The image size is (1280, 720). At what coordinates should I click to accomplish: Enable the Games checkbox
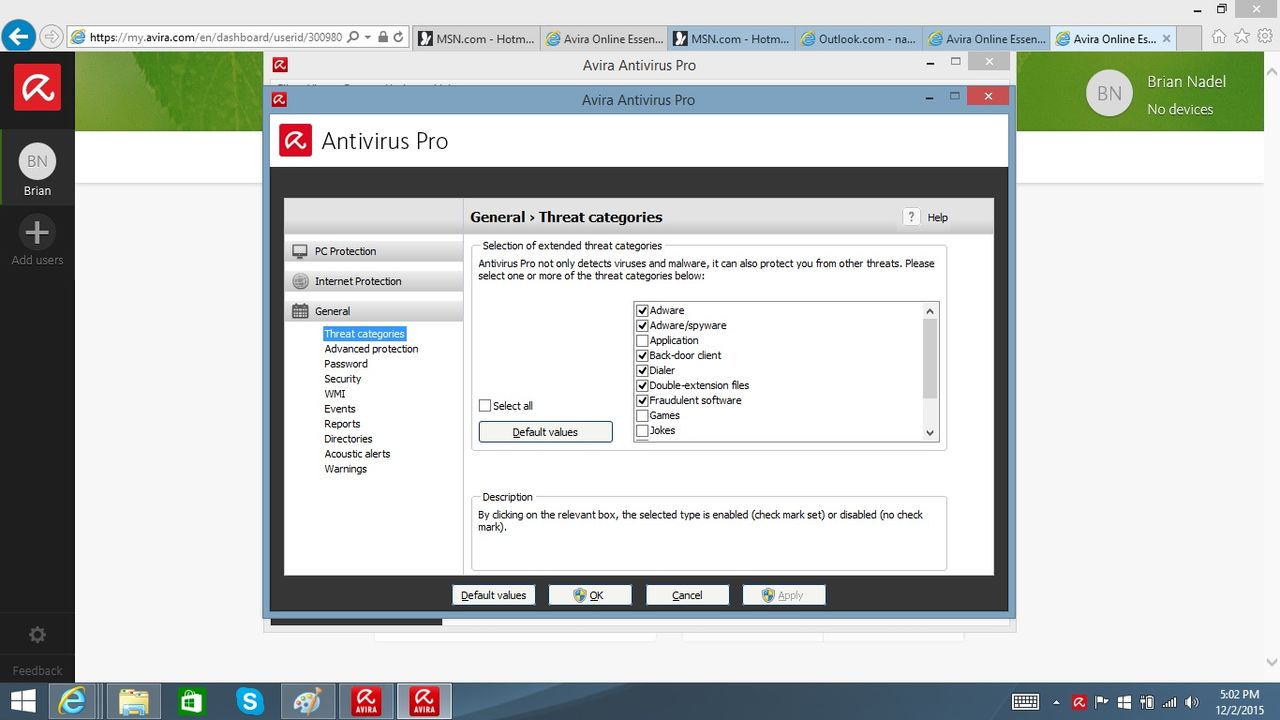(x=643, y=416)
